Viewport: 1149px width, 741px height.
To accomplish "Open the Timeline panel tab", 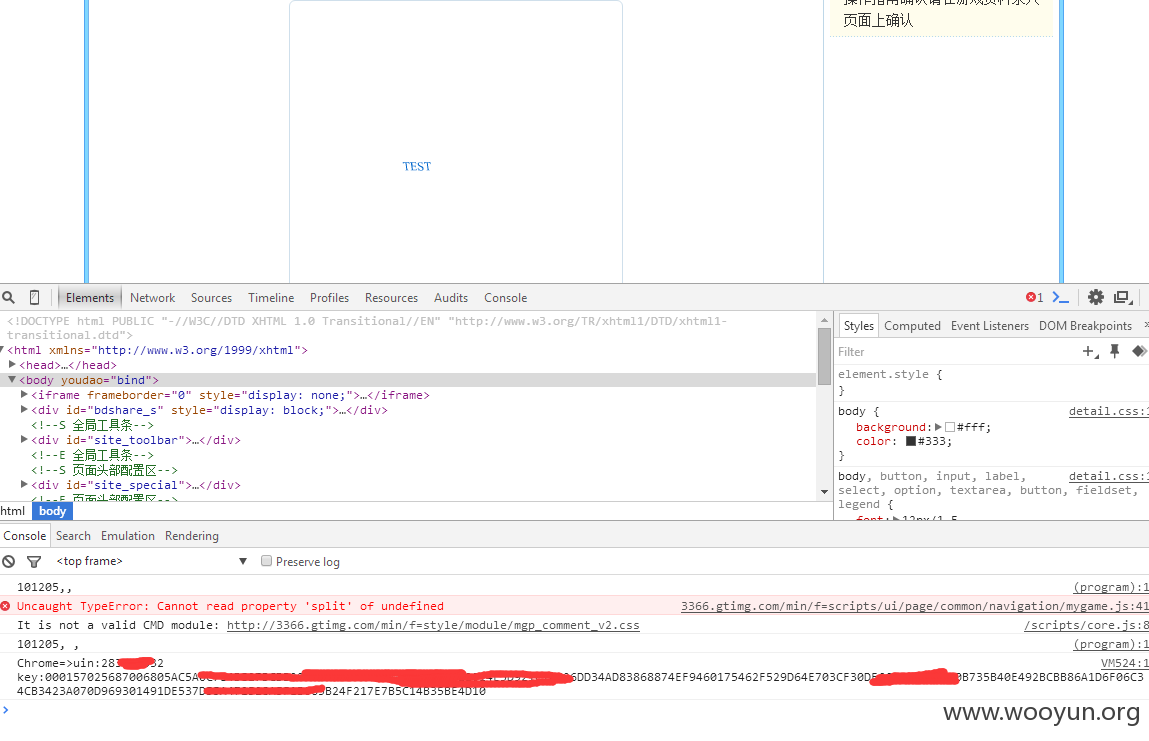I will click(x=271, y=298).
